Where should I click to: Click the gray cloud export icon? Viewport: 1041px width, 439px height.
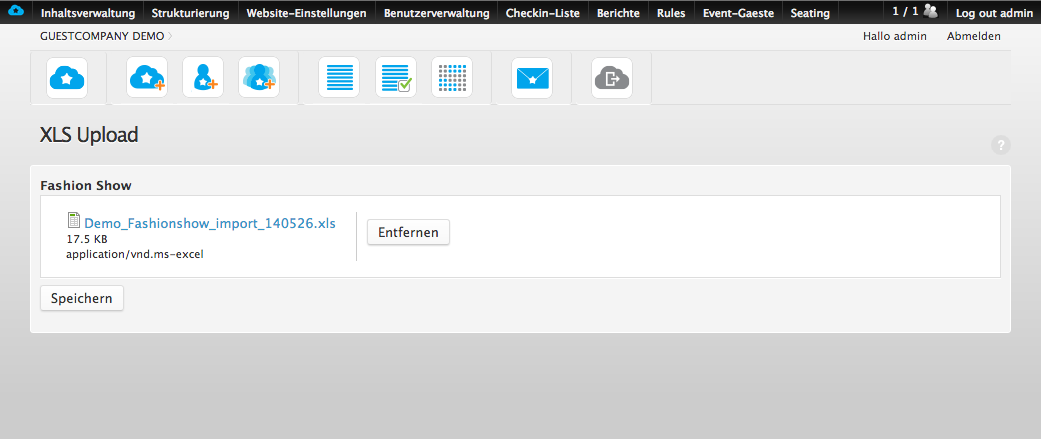[x=612, y=78]
